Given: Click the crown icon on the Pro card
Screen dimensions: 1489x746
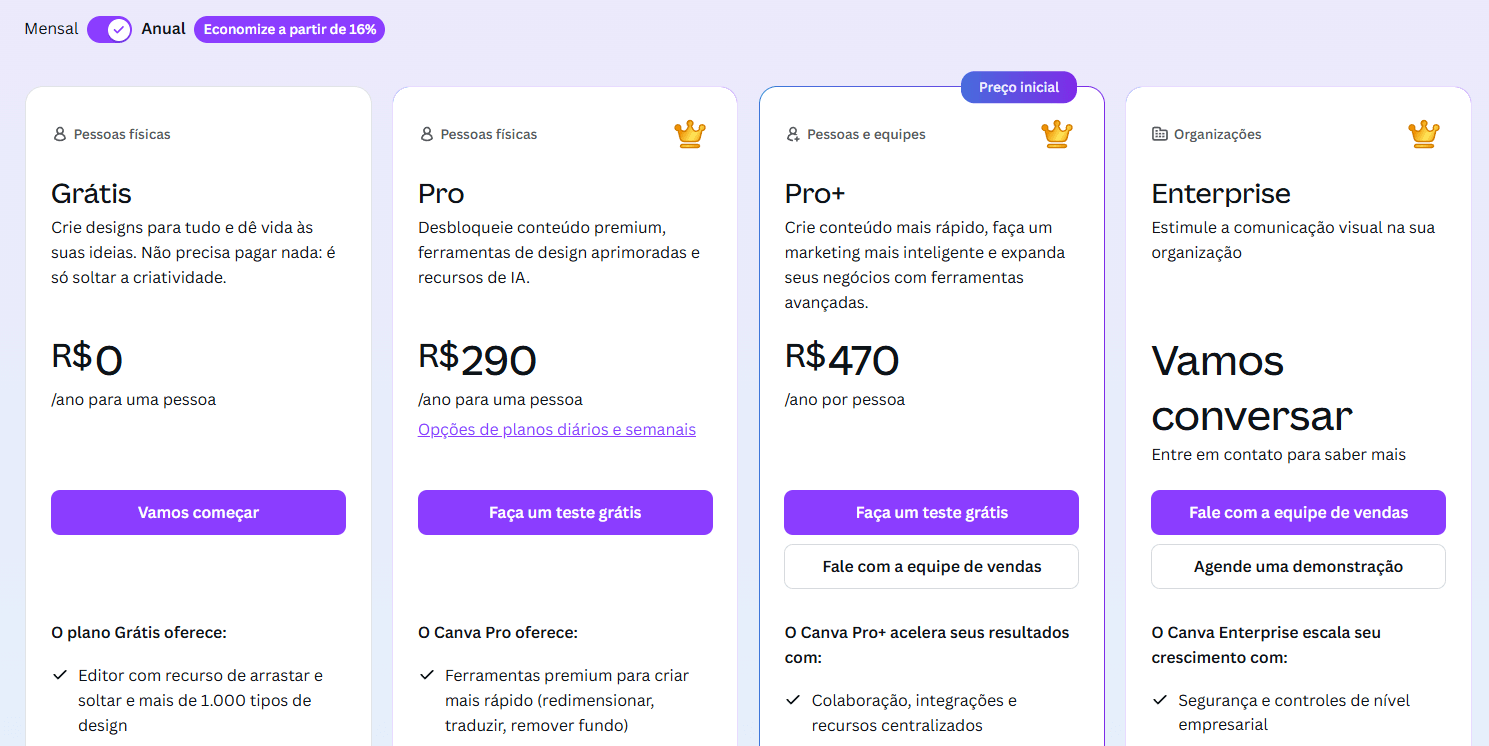Looking at the screenshot, I should coord(689,133).
